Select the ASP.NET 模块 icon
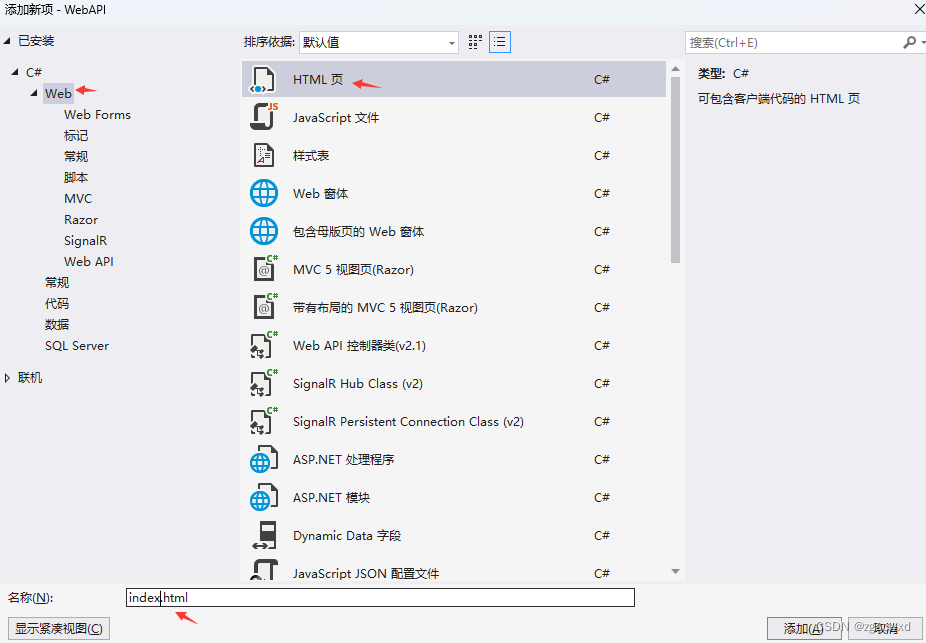 pyautogui.click(x=263, y=497)
